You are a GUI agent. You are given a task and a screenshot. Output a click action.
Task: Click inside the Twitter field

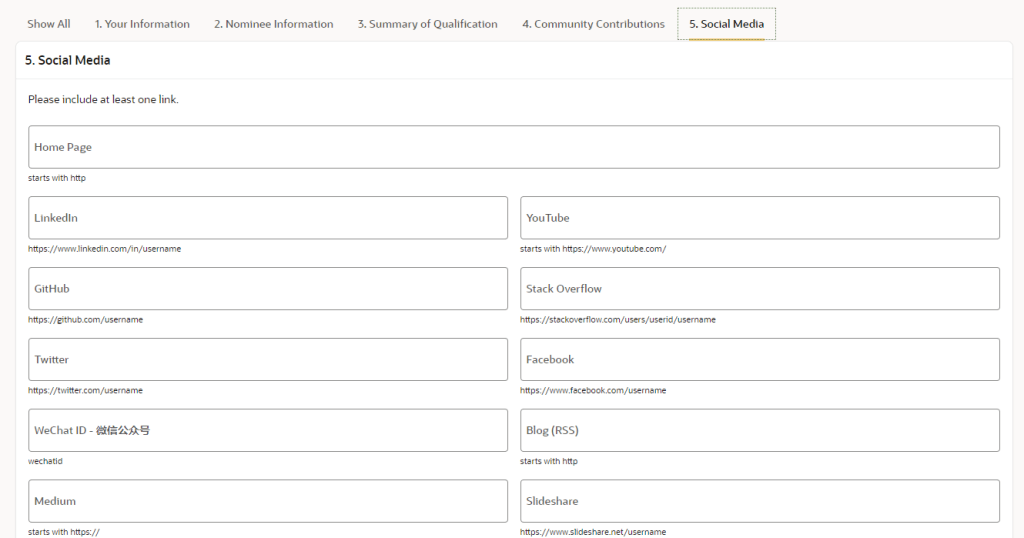[x=268, y=360]
